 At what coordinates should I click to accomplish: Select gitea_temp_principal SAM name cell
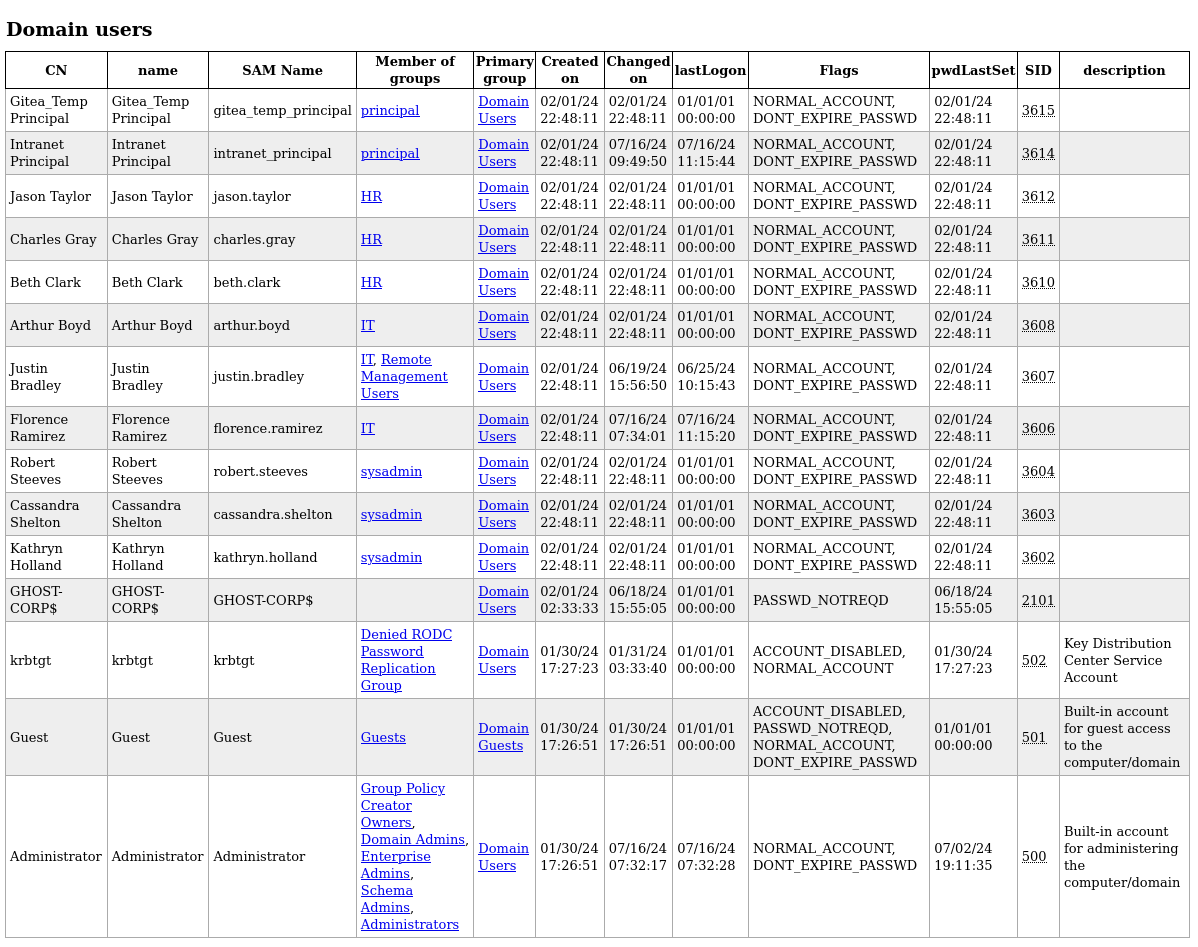[x=282, y=110]
